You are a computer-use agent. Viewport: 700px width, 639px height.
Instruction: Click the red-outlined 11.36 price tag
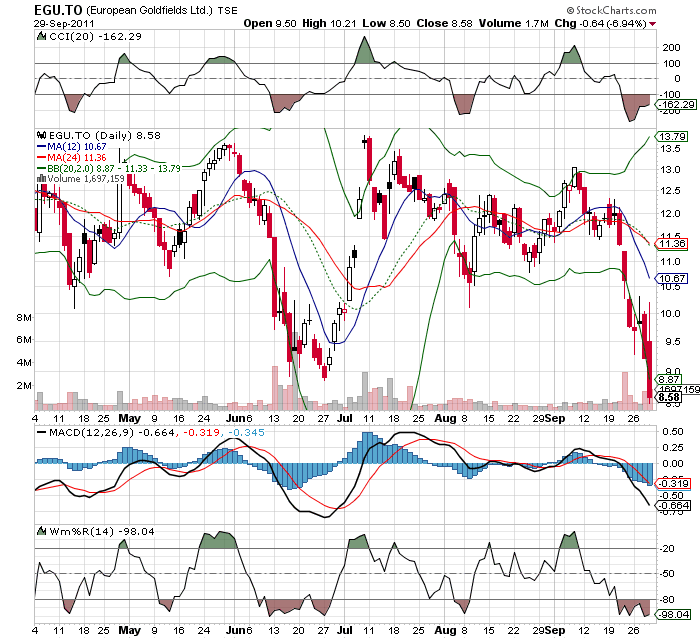[x=671, y=243]
